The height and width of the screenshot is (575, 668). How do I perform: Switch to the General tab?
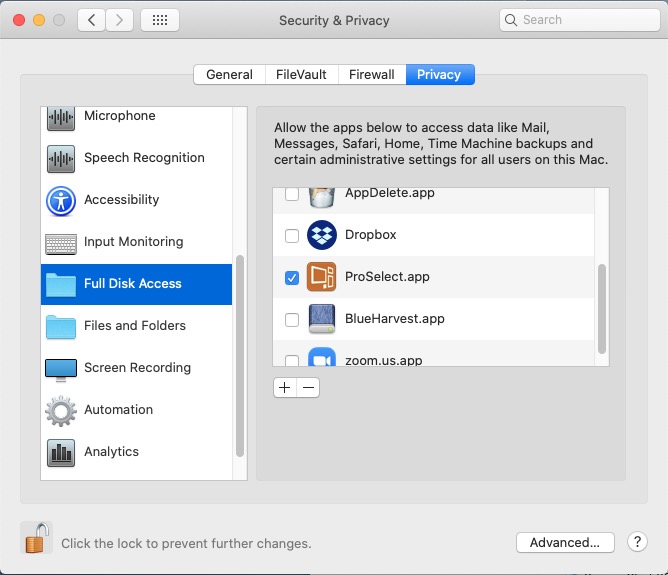coord(229,75)
